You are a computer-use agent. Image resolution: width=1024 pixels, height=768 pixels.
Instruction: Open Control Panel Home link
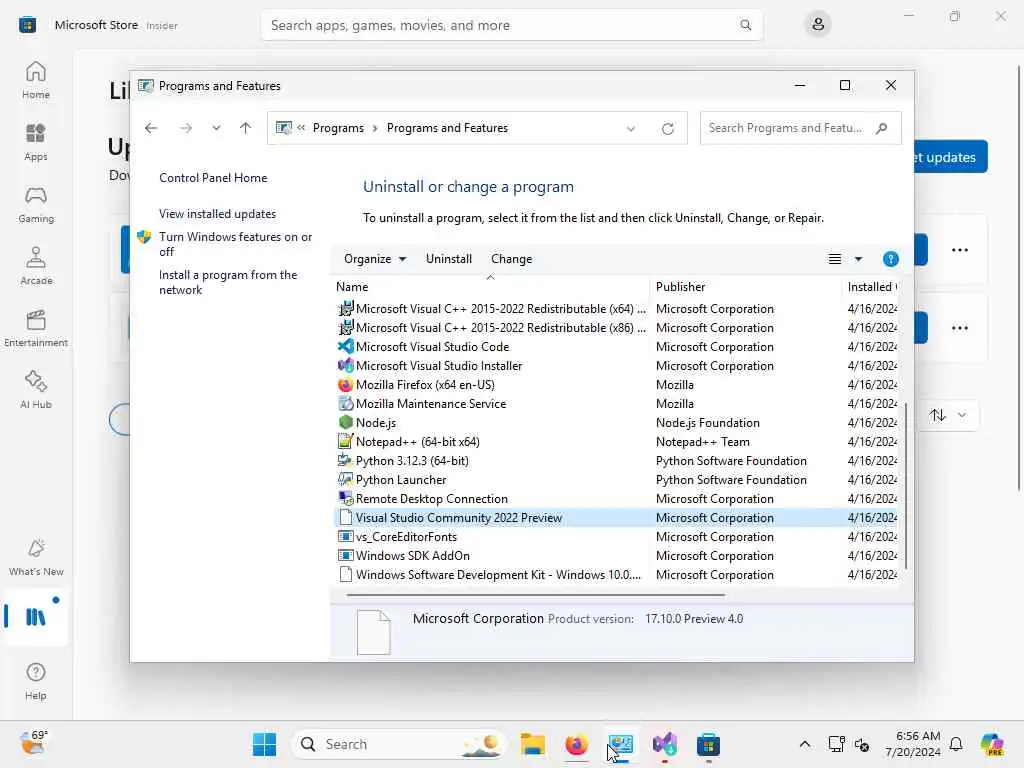point(213,178)
